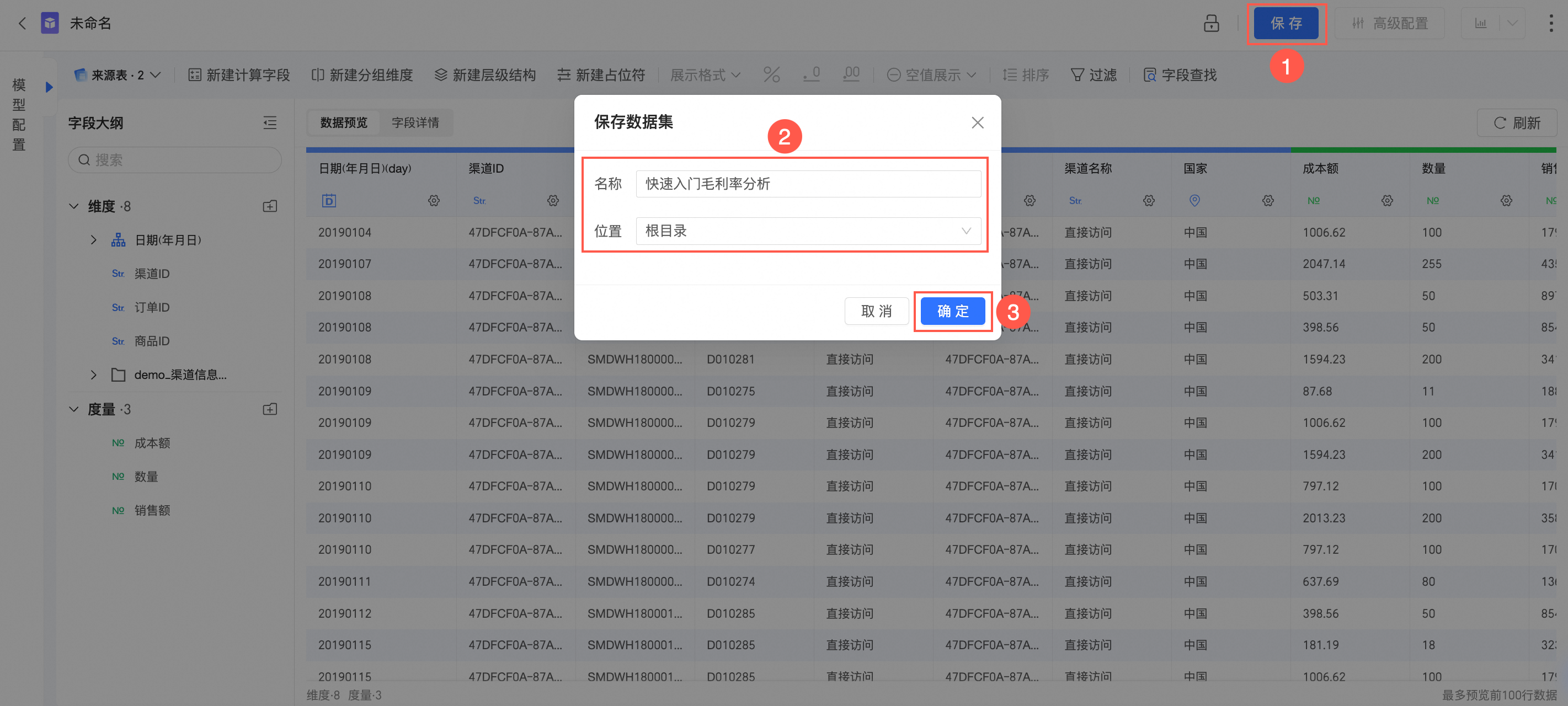Screen dimensions: 1568x706
Task: Open the 位置 根目录 dropdown
Action: click(x=808, y=231)
